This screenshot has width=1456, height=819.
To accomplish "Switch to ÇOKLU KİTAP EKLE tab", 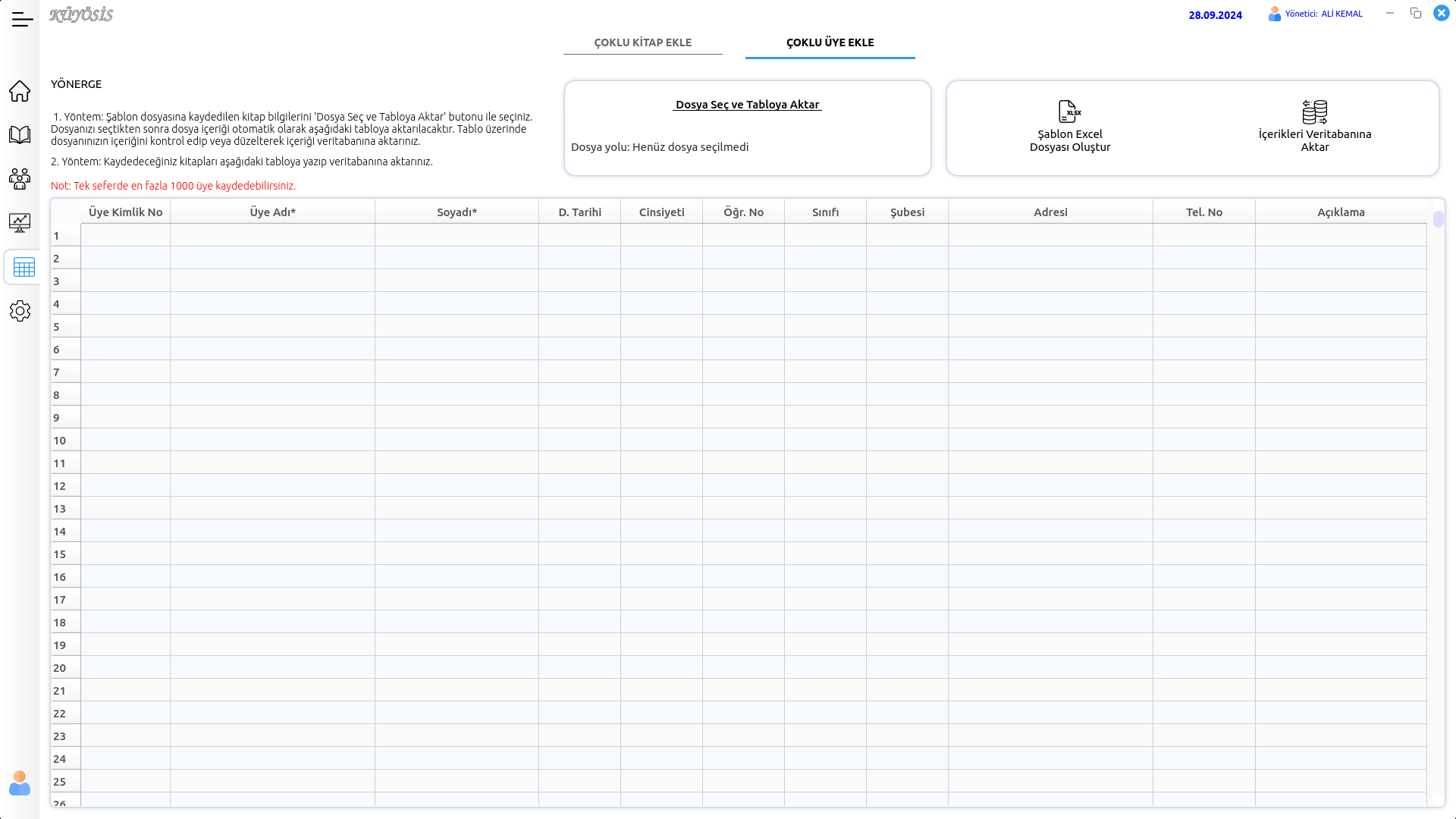I will coord(642,42).
